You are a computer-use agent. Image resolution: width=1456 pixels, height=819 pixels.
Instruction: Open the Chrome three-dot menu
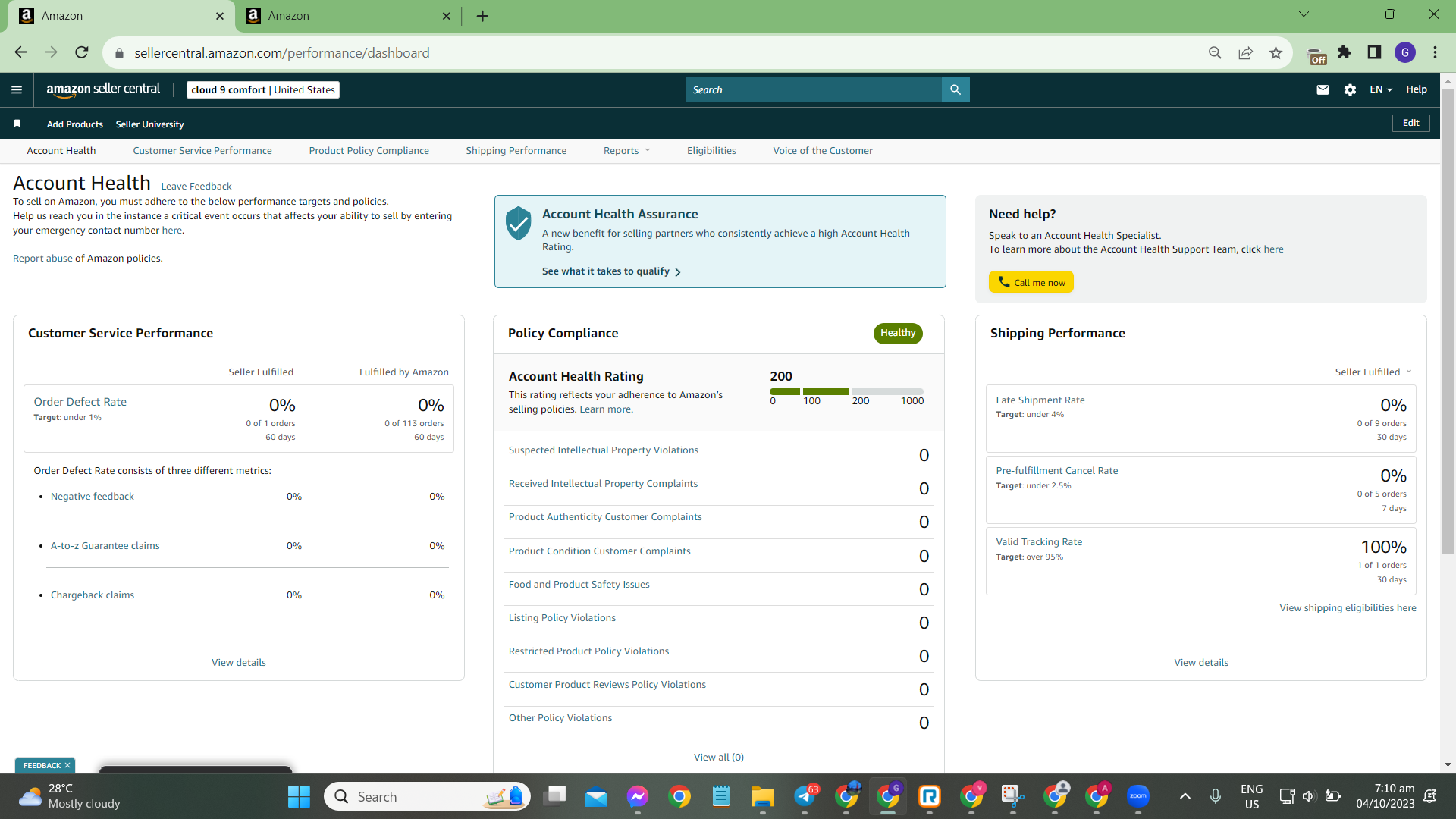pyautogui.click(x=1436, y=52)
